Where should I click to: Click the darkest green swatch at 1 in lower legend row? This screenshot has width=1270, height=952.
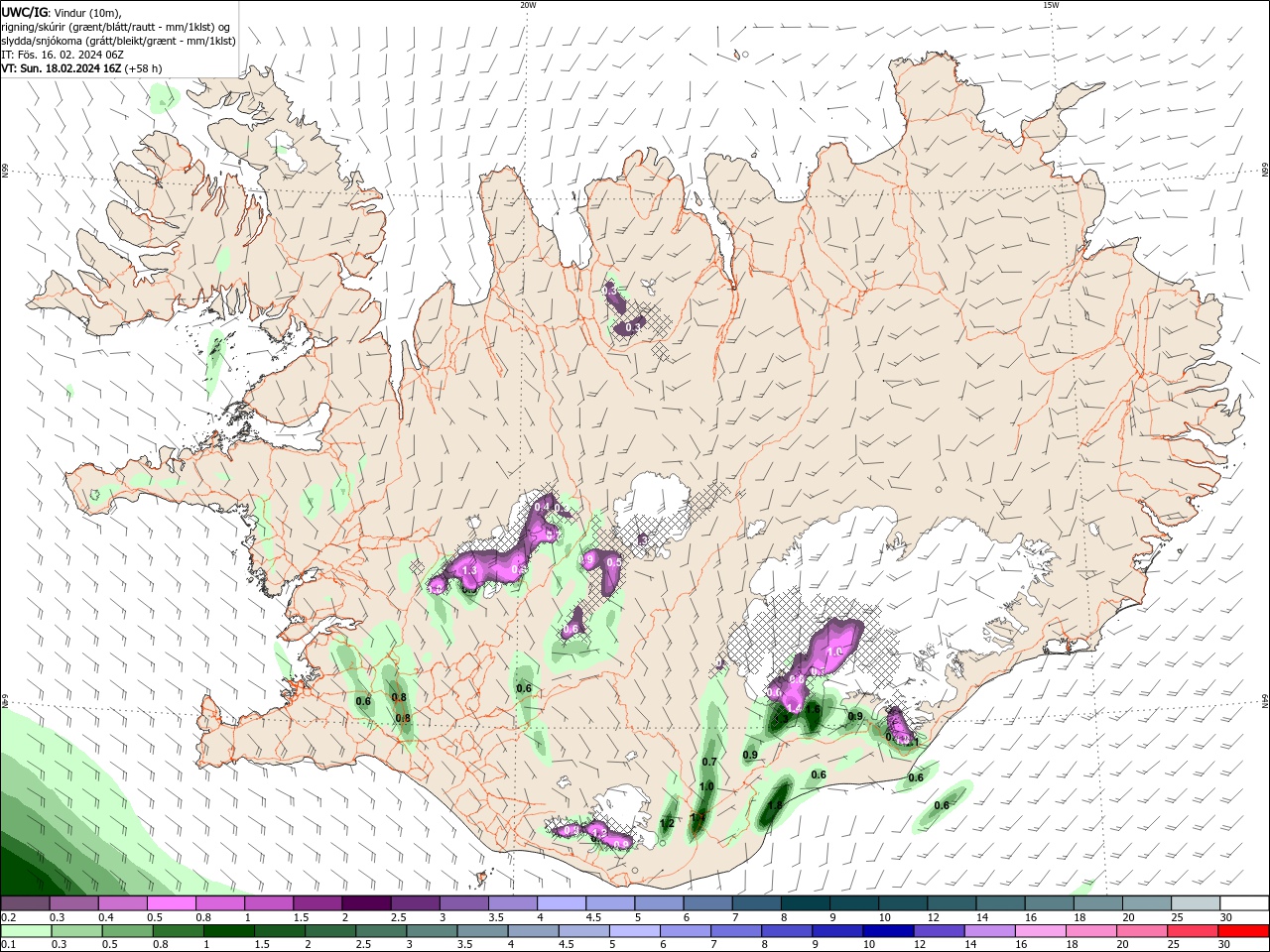tap(228, 931)
